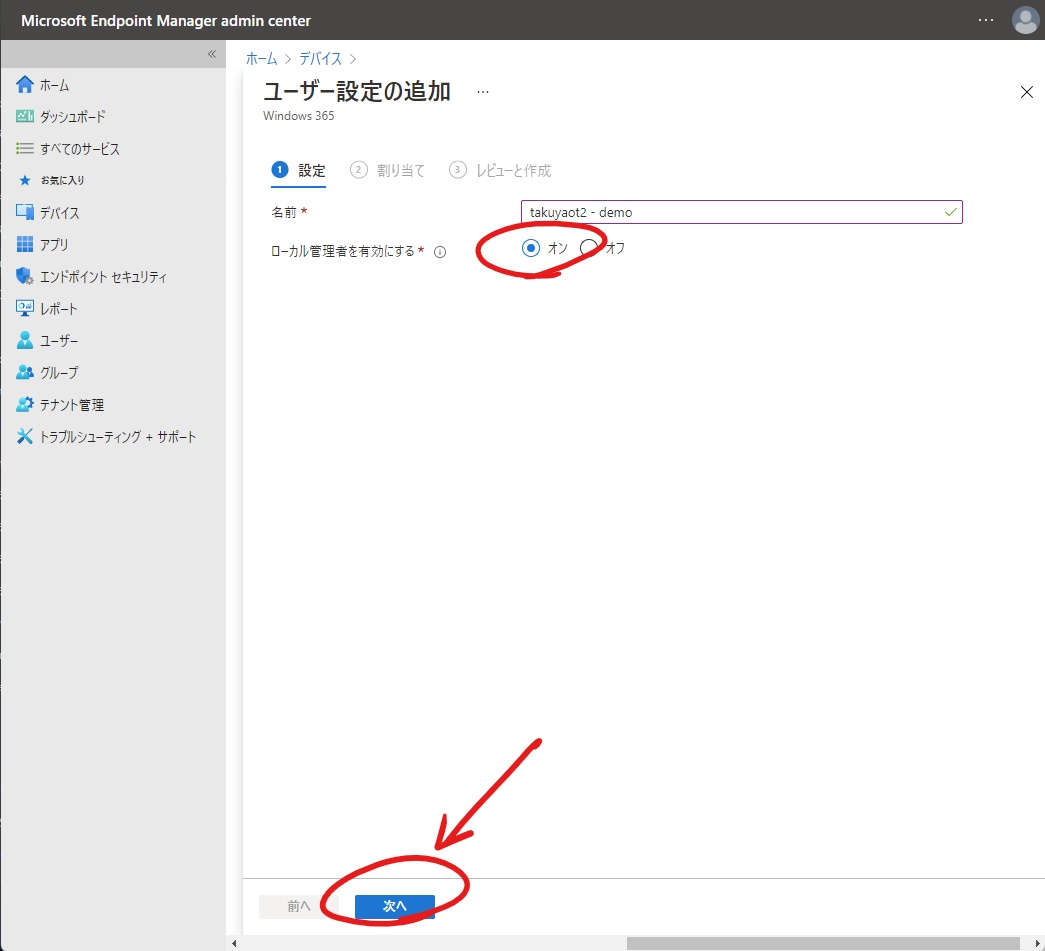1045x951 pixels.
Task: Open the header ellipsis menu
Action: (986, 20)
